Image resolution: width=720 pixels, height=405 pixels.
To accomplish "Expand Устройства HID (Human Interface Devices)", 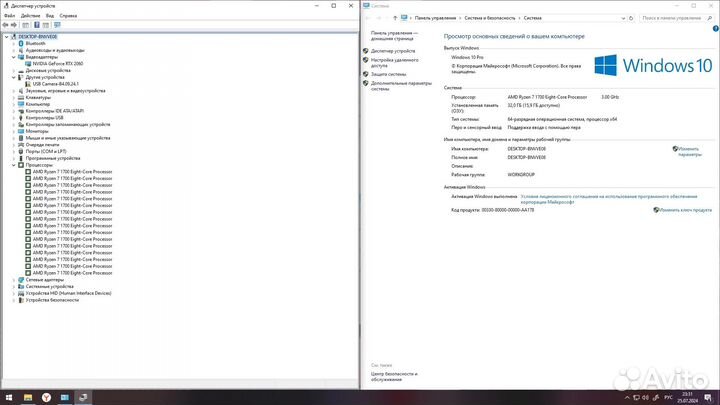I will click(14, 293).
